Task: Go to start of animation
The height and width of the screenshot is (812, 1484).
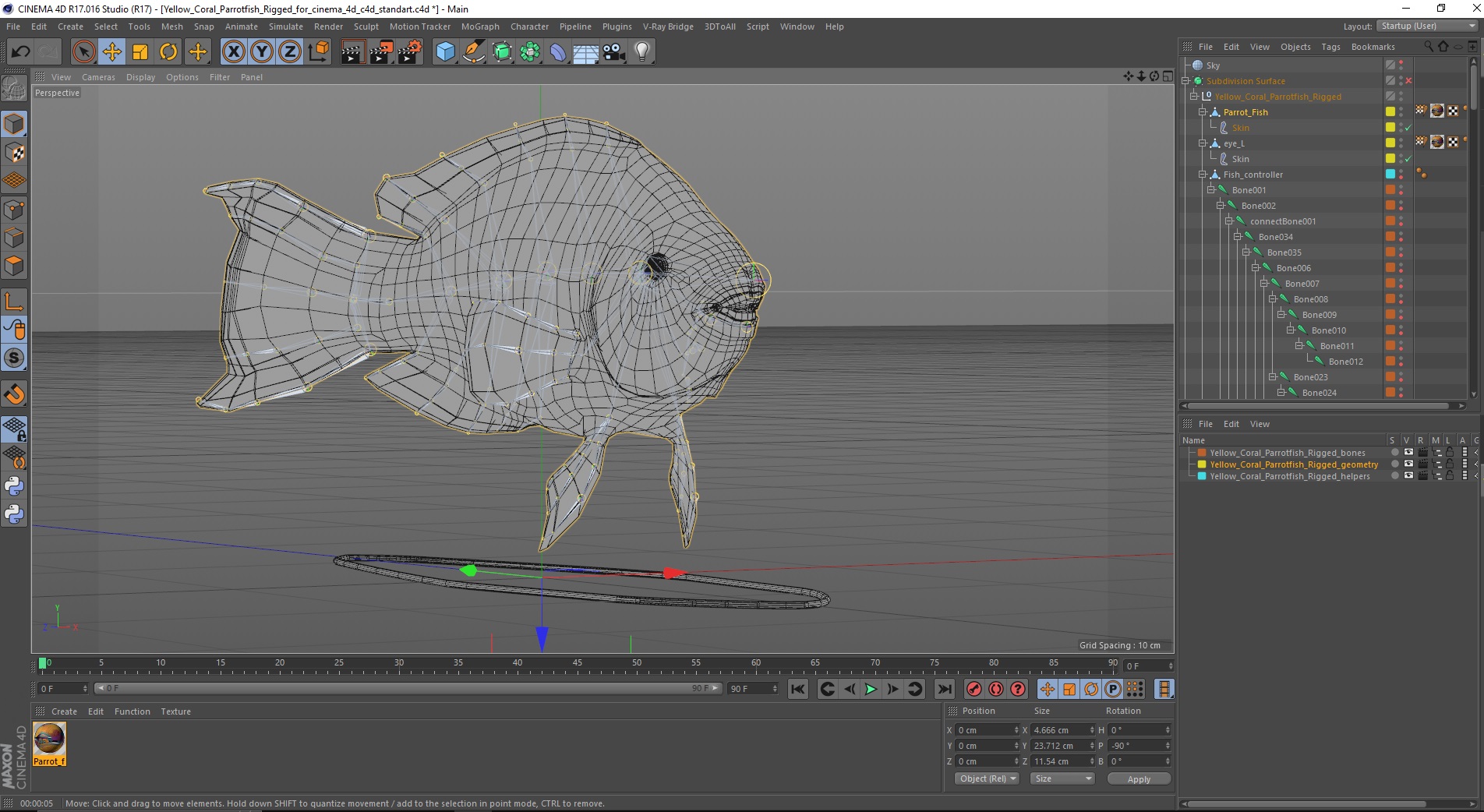Action: pyautogui.click(x=797, y=689)
